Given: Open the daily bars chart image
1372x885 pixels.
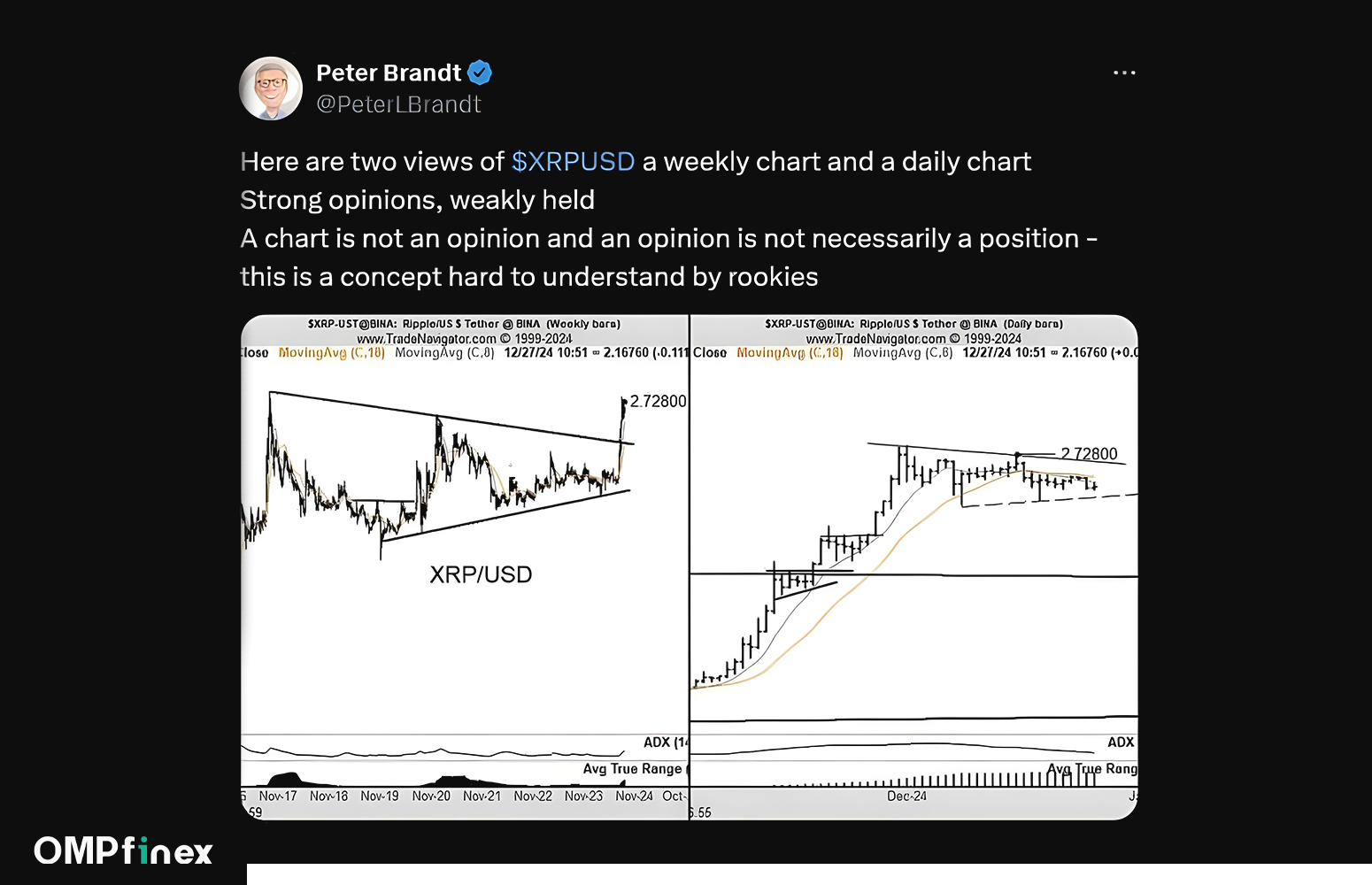Looking at the screenshot, I should tap(913, 567).
